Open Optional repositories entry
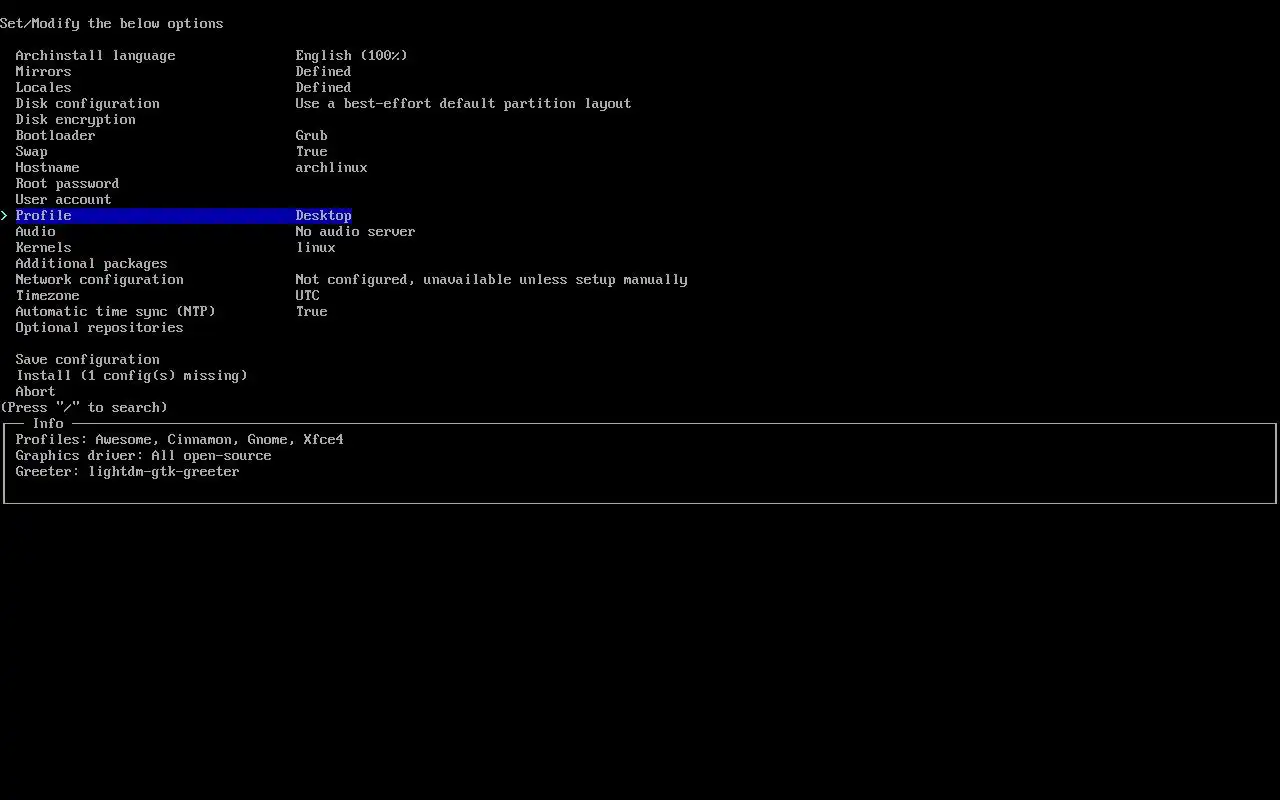 [99, 327]
